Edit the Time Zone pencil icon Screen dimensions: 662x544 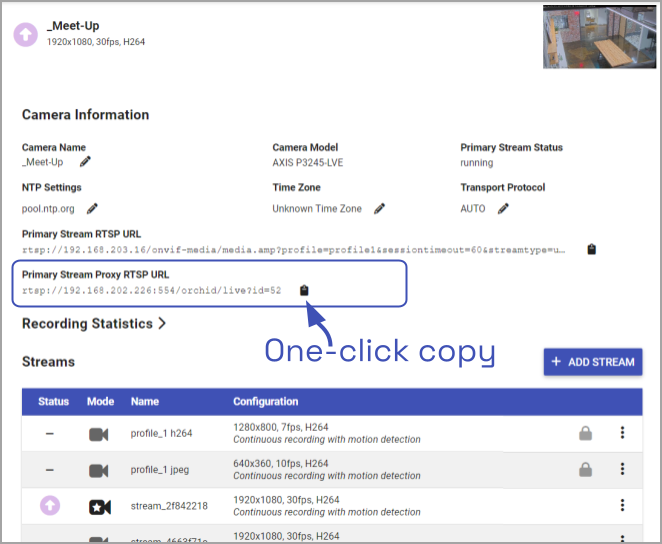click(x=380, y=208)
